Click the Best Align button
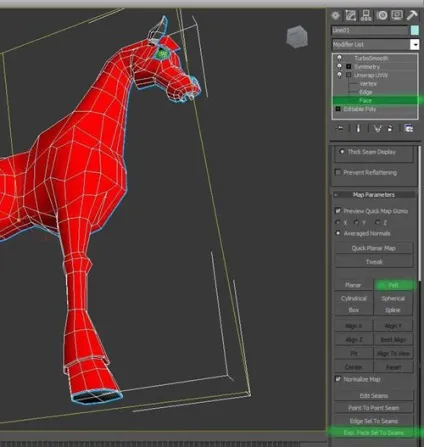Image resolution: width=424 pixels, height=447 pixels. (x=393, y=340)
